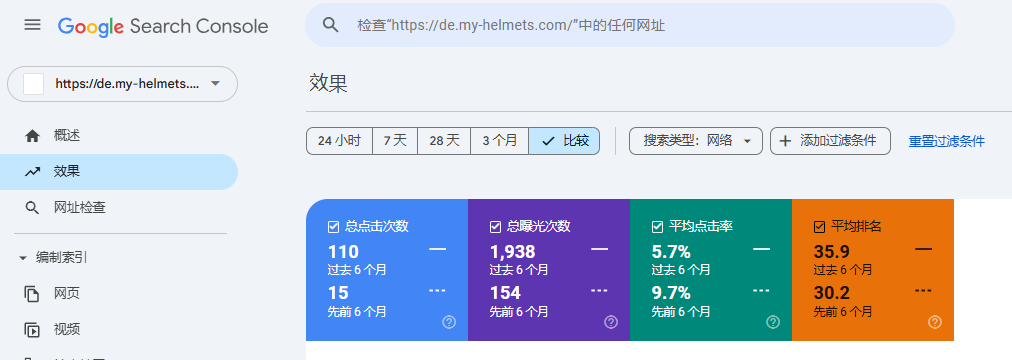Open the property selector dropdown
This screenshot has height=360, width=1012.
tap(123, 84)
